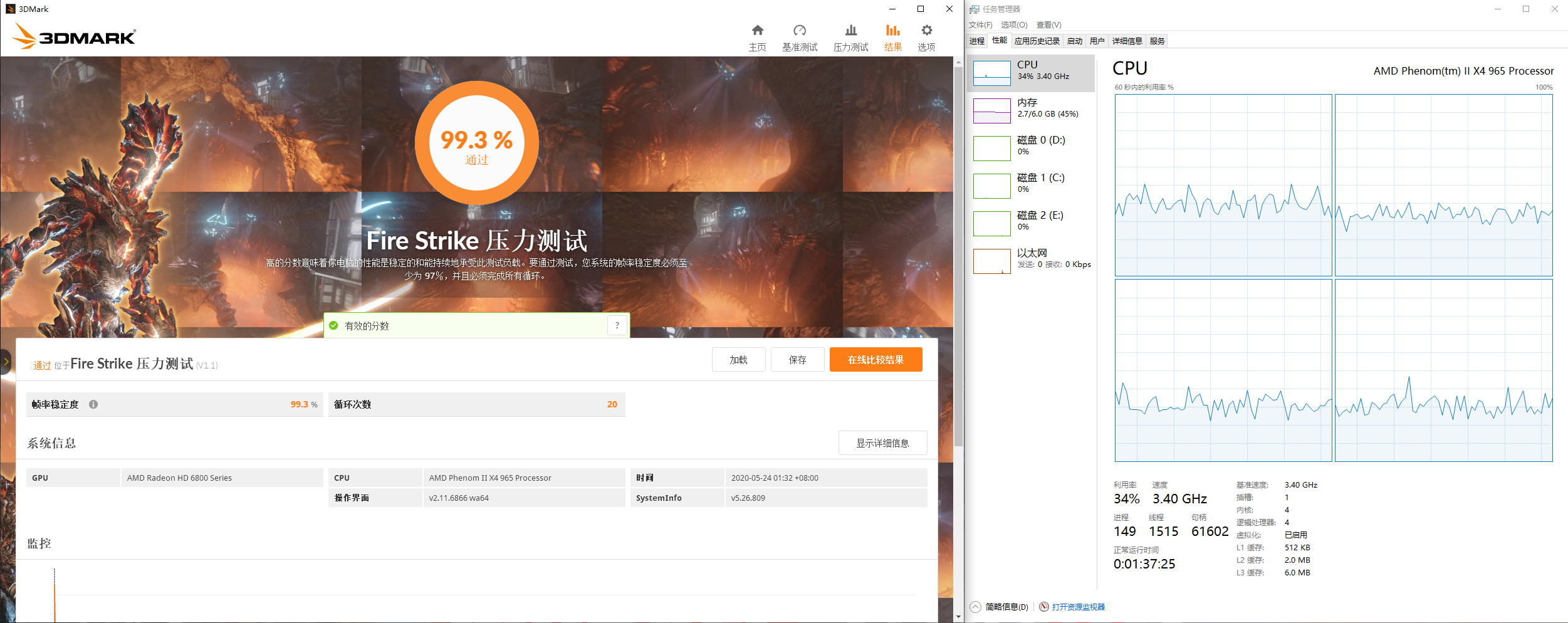Open the 文件(F) menu in Task Manager
This screenshot has width=1568, height=623.
[x=981, y=25]
